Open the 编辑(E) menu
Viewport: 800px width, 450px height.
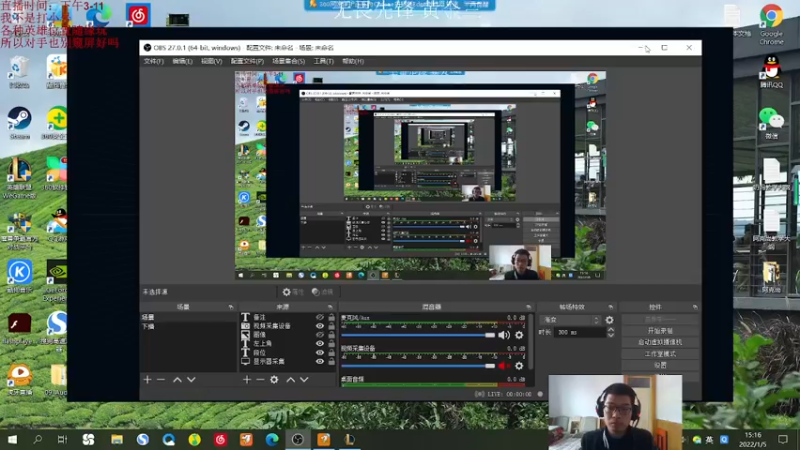pos(182,61)
